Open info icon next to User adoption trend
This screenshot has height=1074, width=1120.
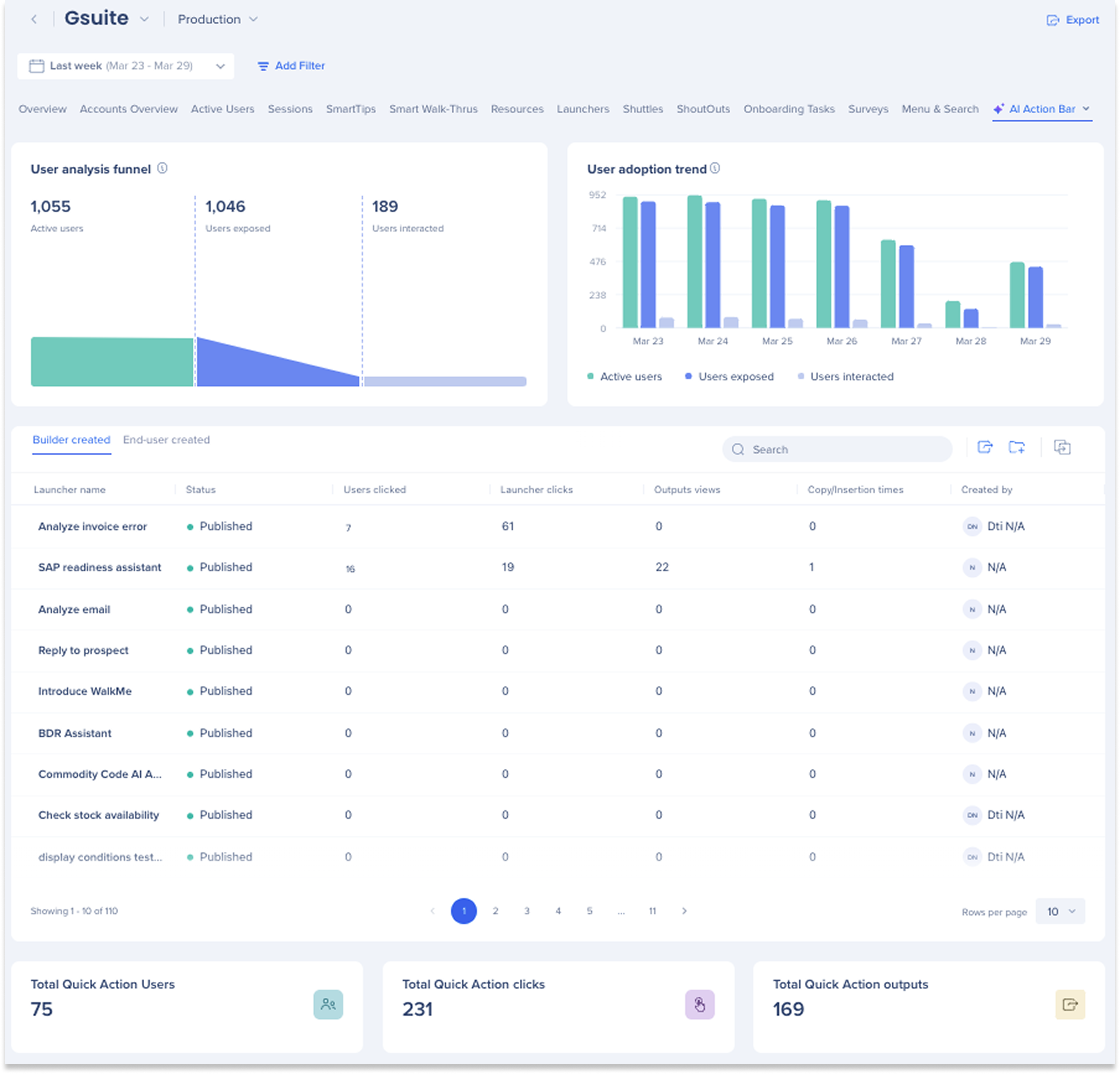(715, 168)
